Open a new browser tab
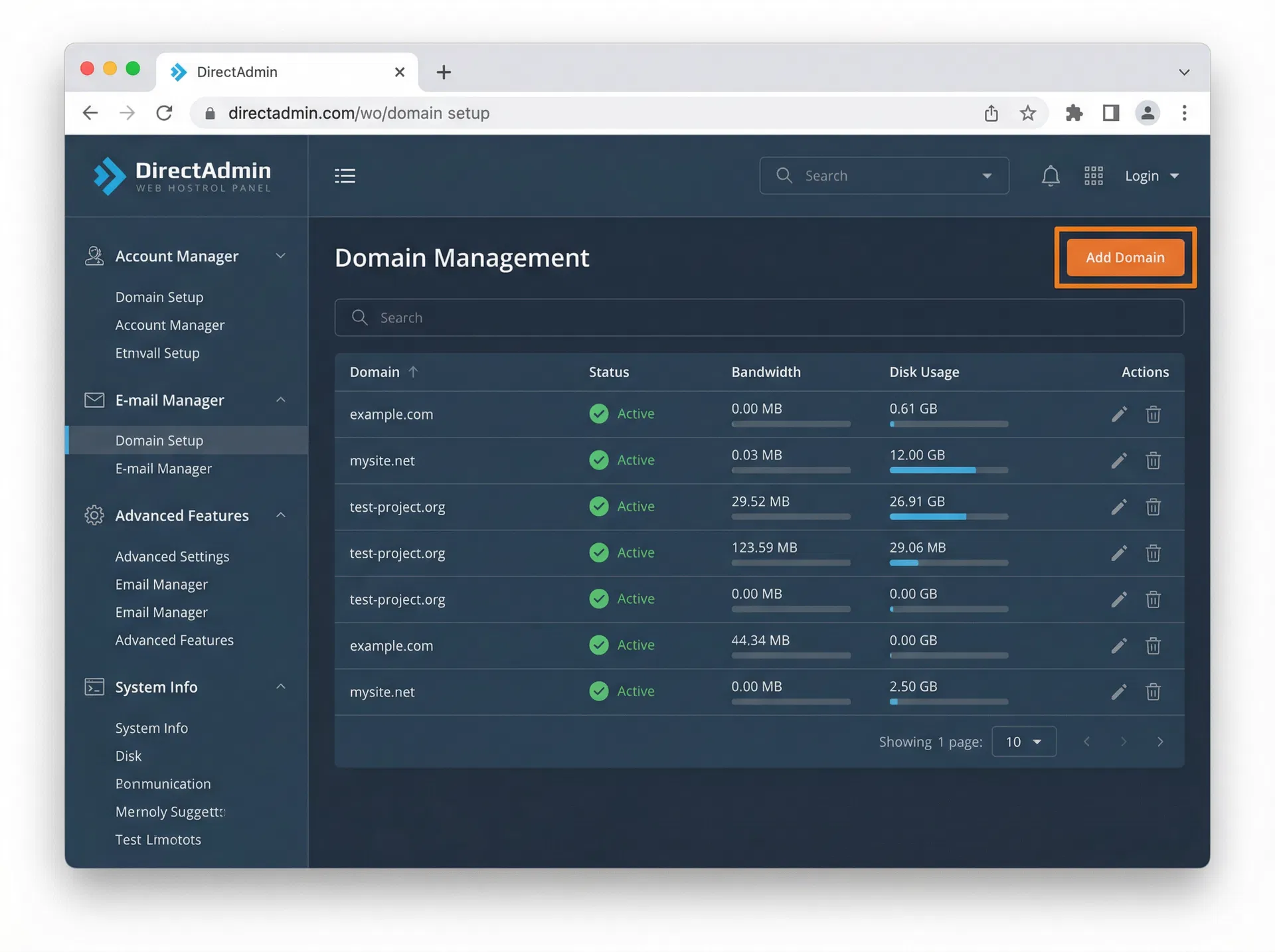The image size is (1275, 952). tap(444, 72)
